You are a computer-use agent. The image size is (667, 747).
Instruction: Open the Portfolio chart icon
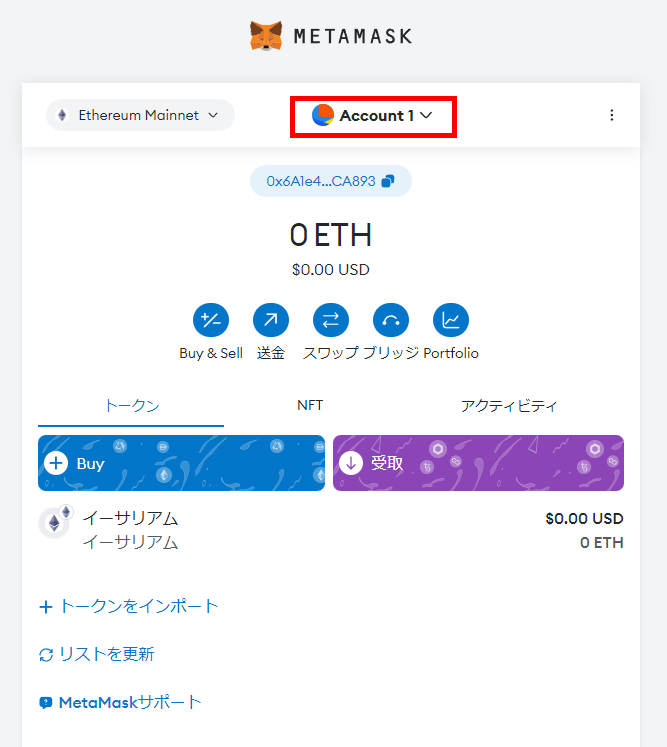451,320
